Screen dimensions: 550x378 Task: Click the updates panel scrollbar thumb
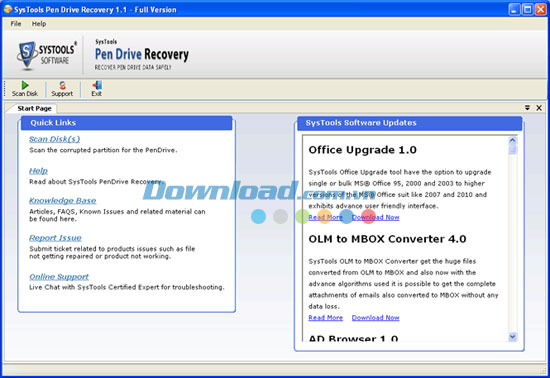[512, 150]
